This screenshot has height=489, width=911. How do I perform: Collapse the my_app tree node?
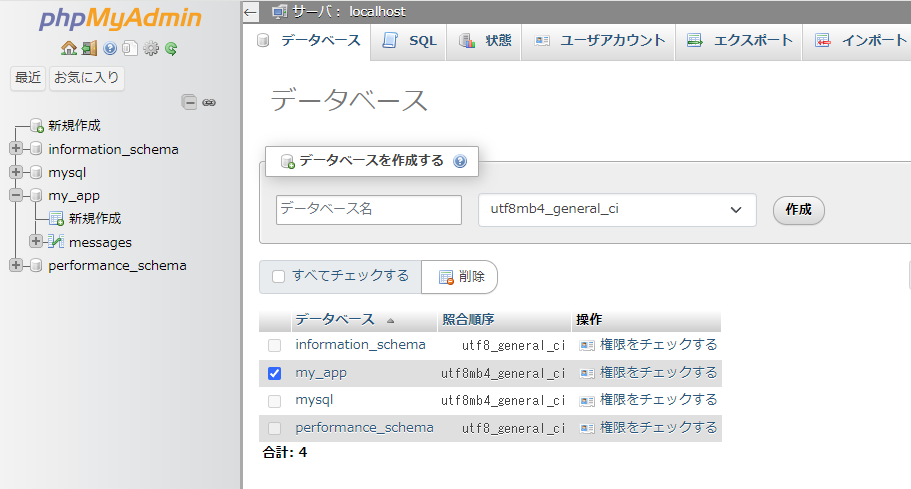pyautogui.click(x=15, y=196)
